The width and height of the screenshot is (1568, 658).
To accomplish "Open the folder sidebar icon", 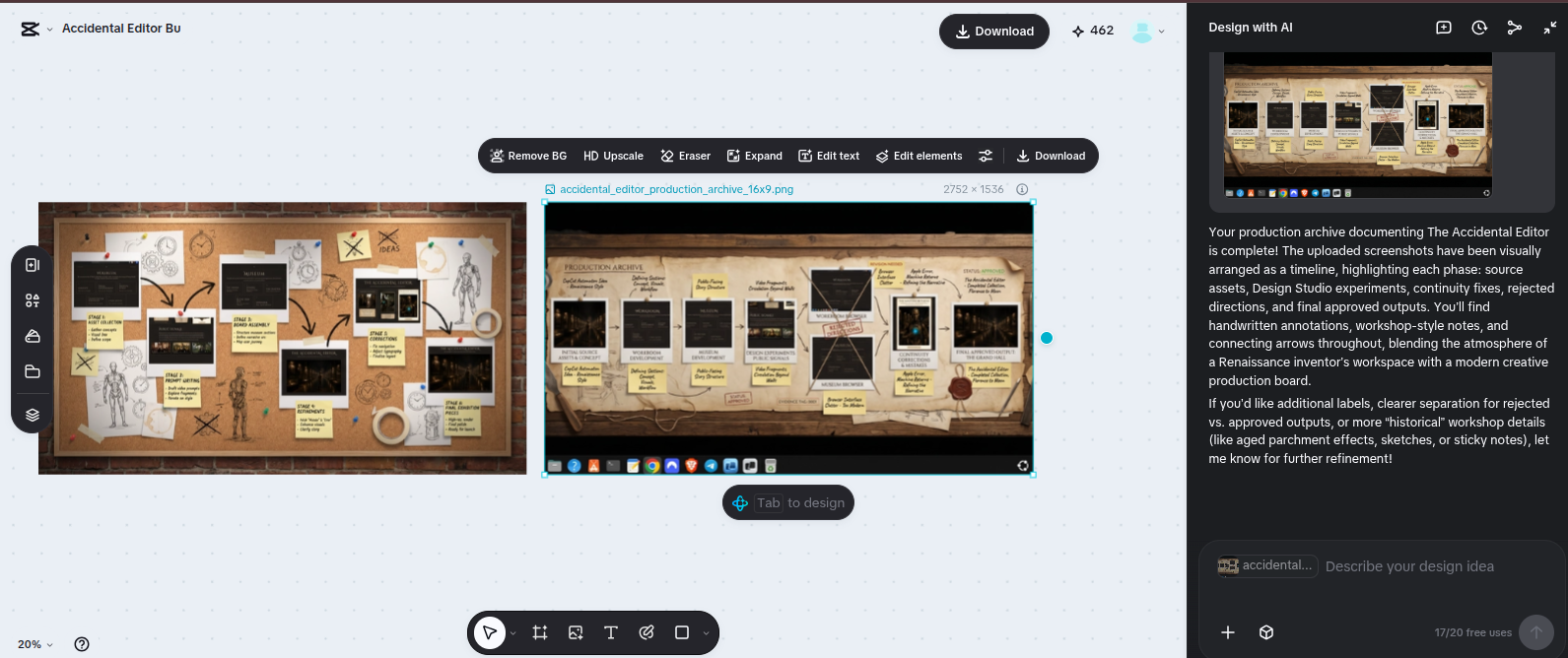I will [33, 371].
